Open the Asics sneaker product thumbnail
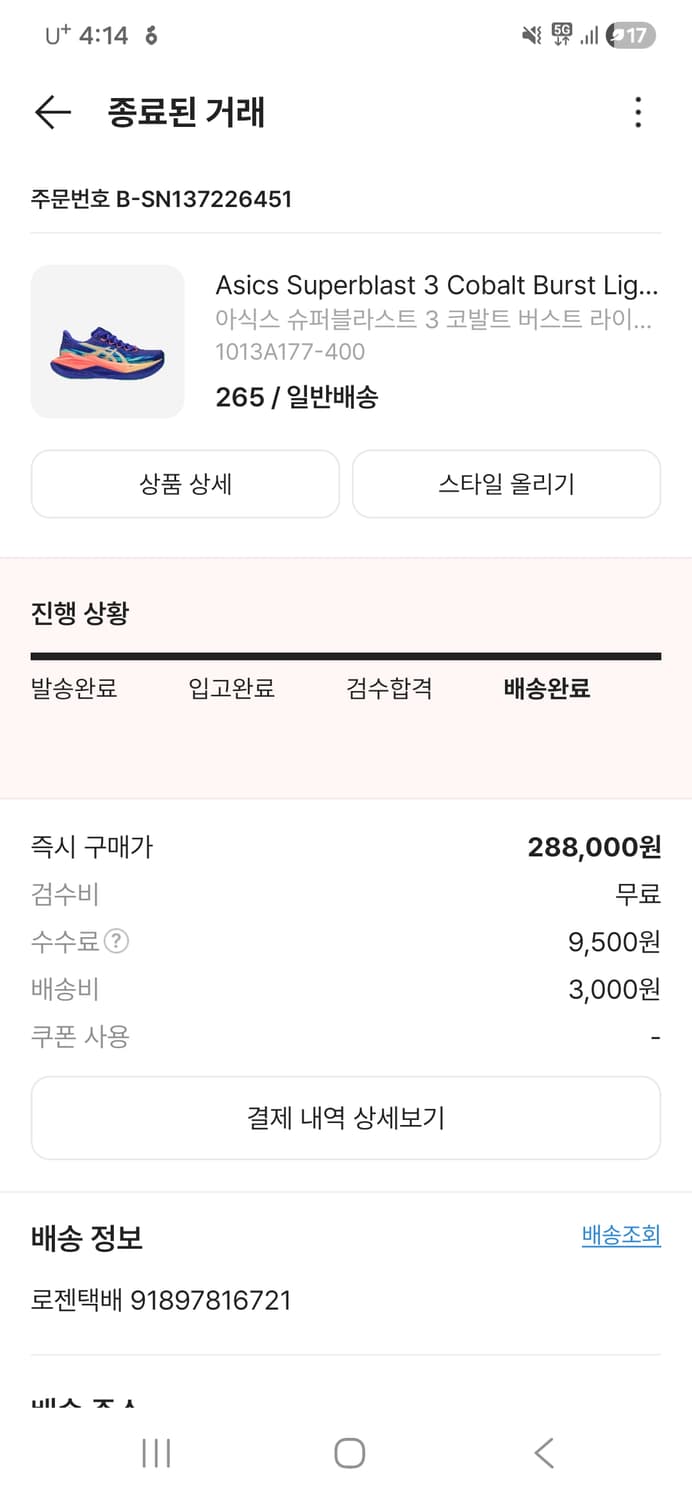692x1500 pixels. (107, 339)
